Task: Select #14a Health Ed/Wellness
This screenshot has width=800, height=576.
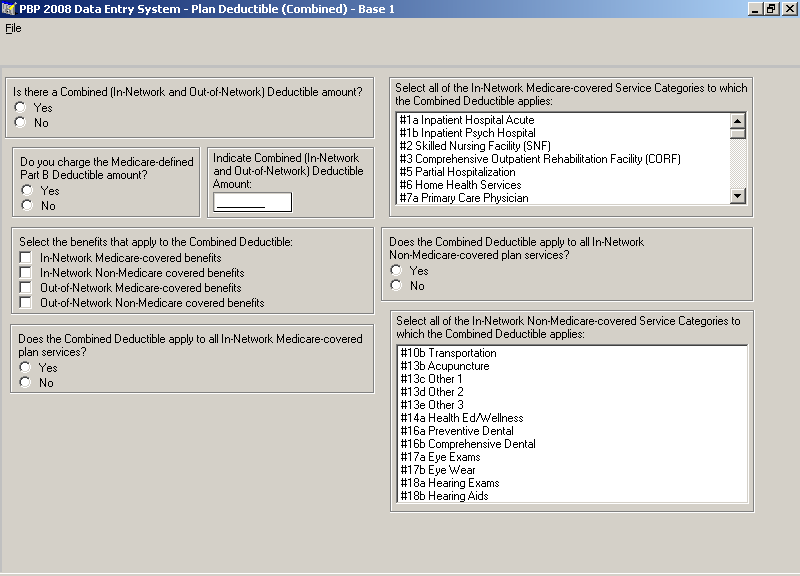Action: click(572, 418)
